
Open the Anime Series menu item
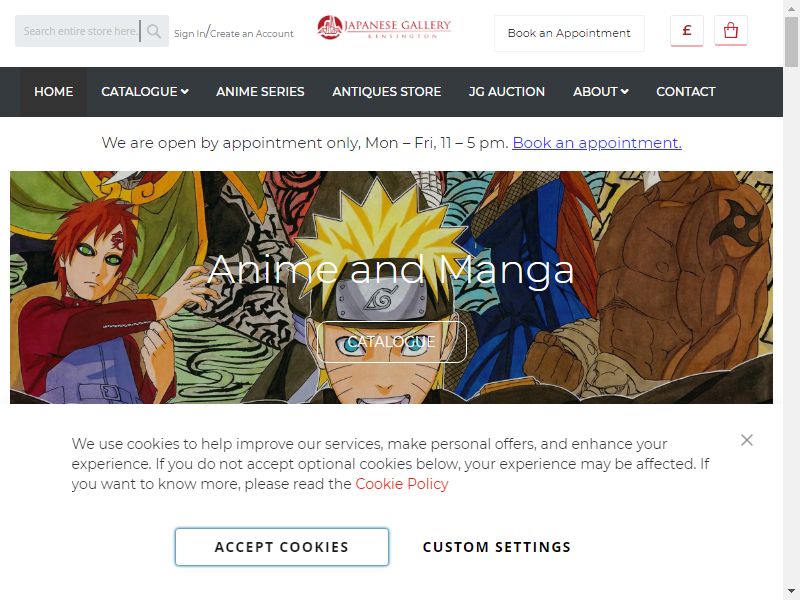pyautogui.click(x=260, y=92)
